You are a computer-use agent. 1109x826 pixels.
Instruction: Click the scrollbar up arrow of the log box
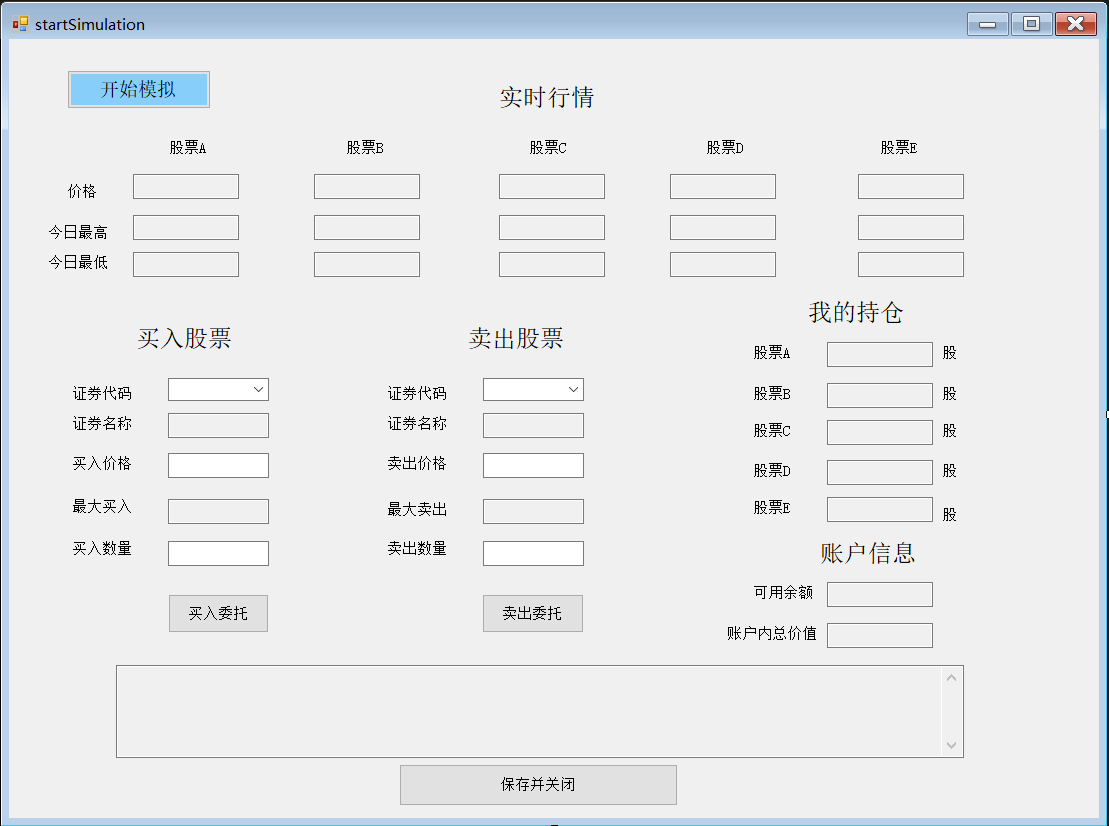pos(952,675)
